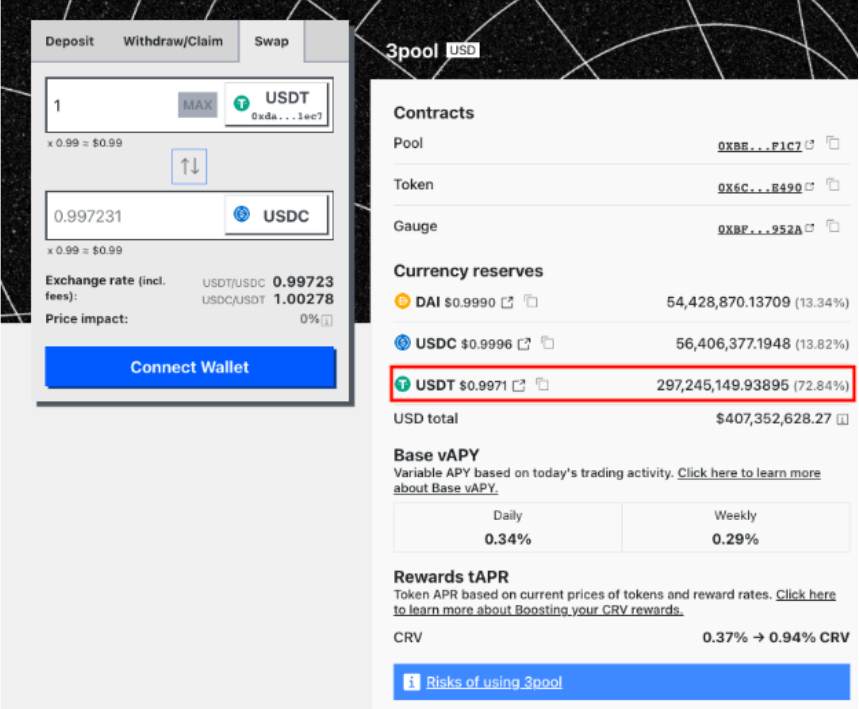Open the Withdraw/Claim tab
This screenshot has height=709, width=859.
pyautogui.click(x=173, y=41)
